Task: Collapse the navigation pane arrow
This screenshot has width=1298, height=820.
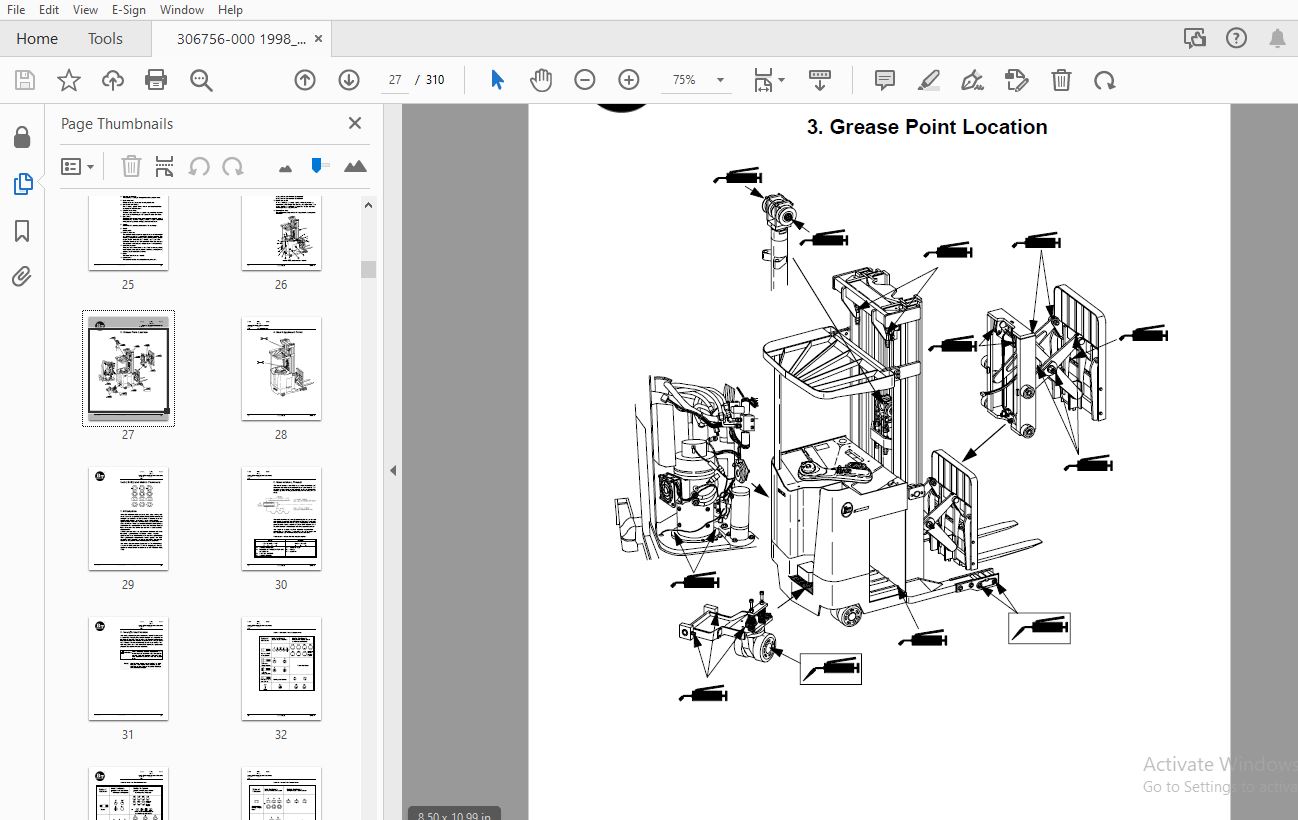Action: 393,470
